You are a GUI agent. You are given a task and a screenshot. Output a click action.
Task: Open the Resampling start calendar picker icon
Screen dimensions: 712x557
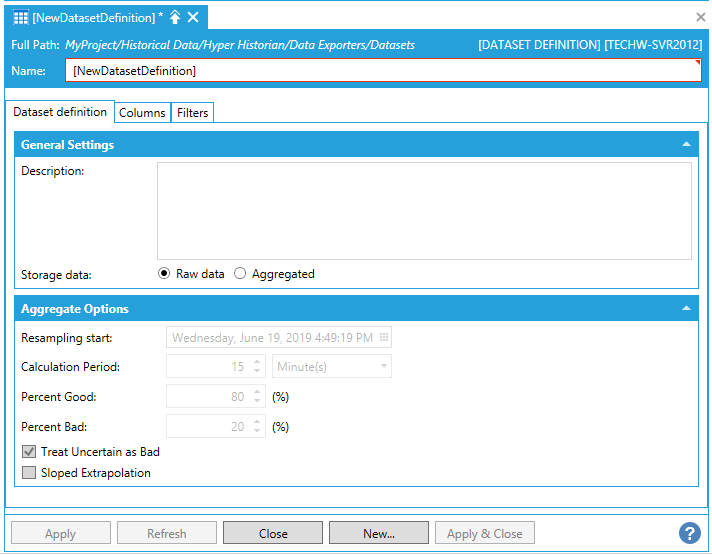pos(384,337)
